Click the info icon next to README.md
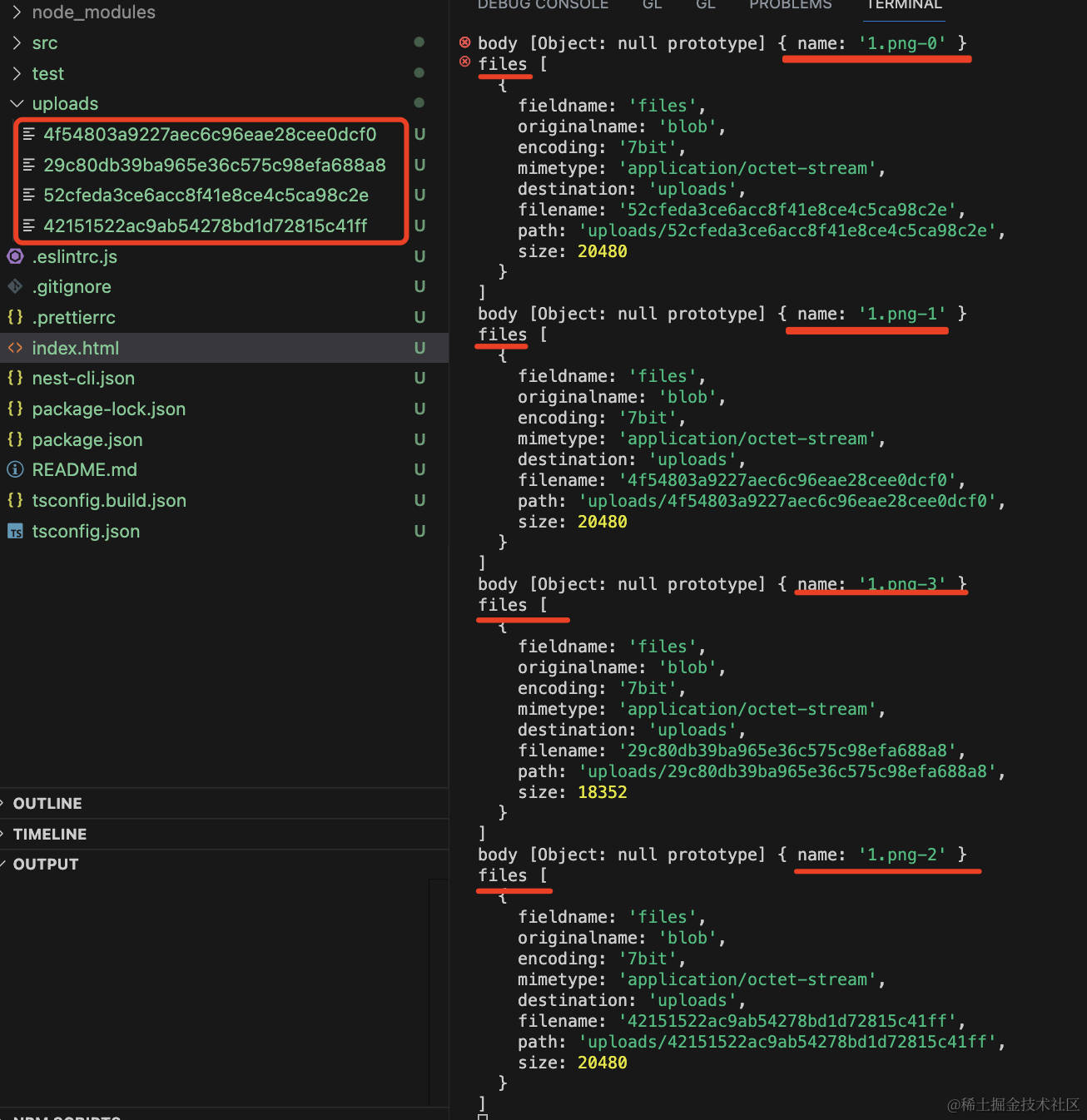Viewport: 1087px width, 1120px height. [15, 470]
